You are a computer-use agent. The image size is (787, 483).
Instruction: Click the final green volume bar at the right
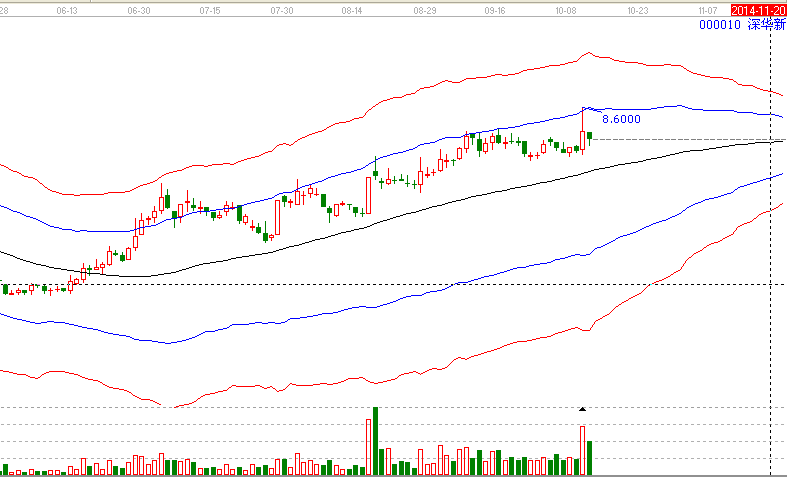coord(590,457)
